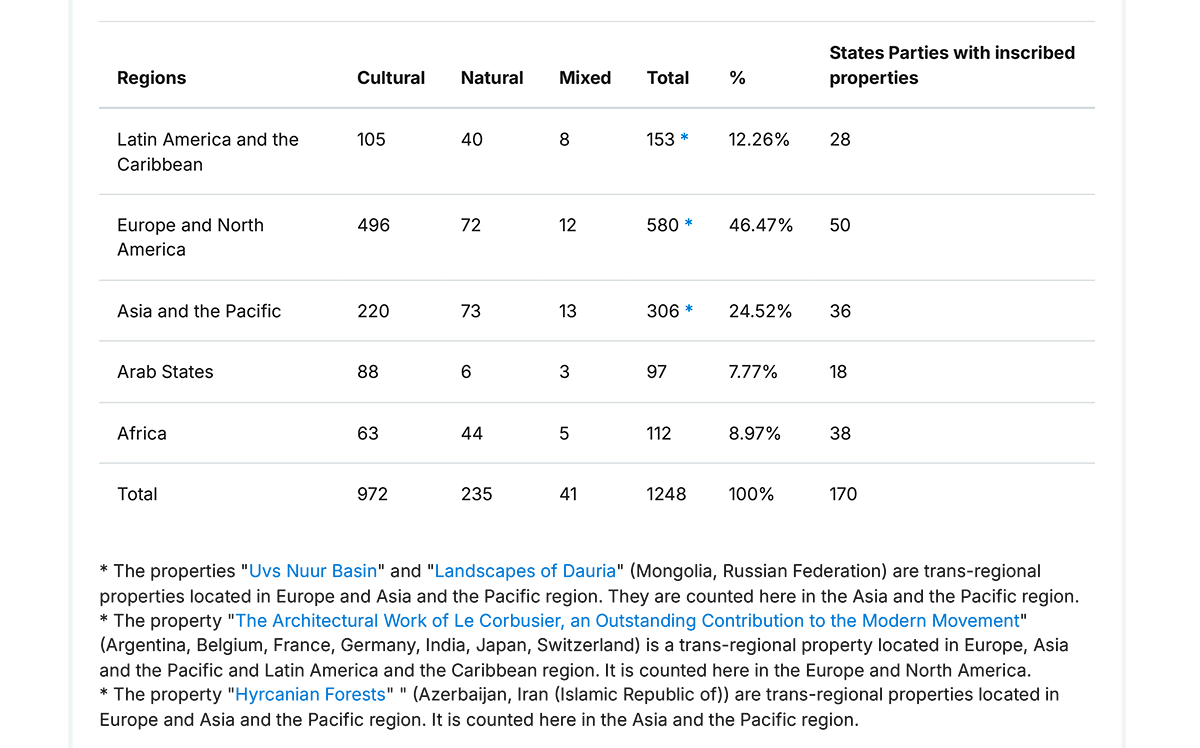
Task: Open the "Landscapes of Dauria" link
Action: coord(525,572)
